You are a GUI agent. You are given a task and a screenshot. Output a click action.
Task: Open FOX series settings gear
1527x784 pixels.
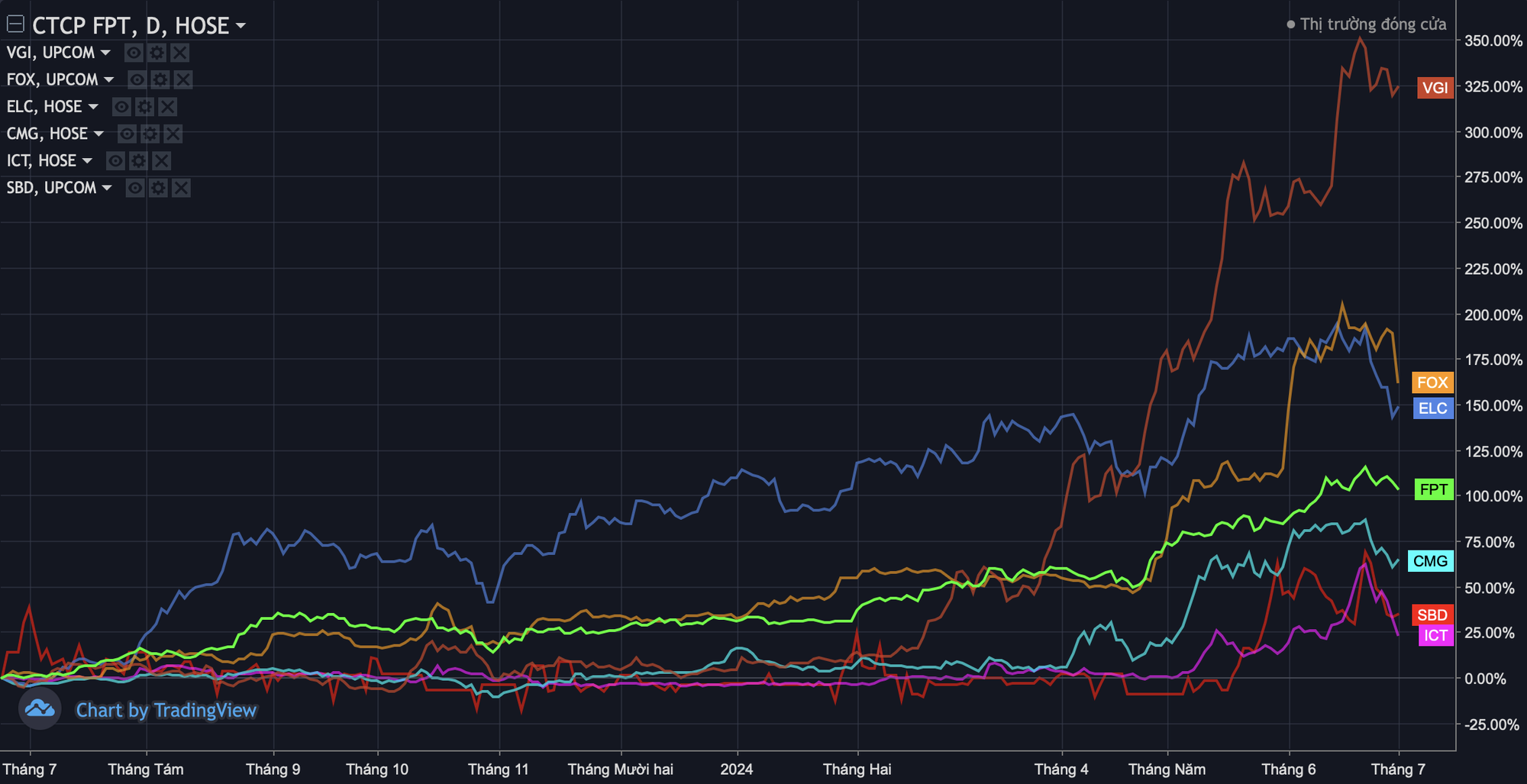(x=160, y=79)
